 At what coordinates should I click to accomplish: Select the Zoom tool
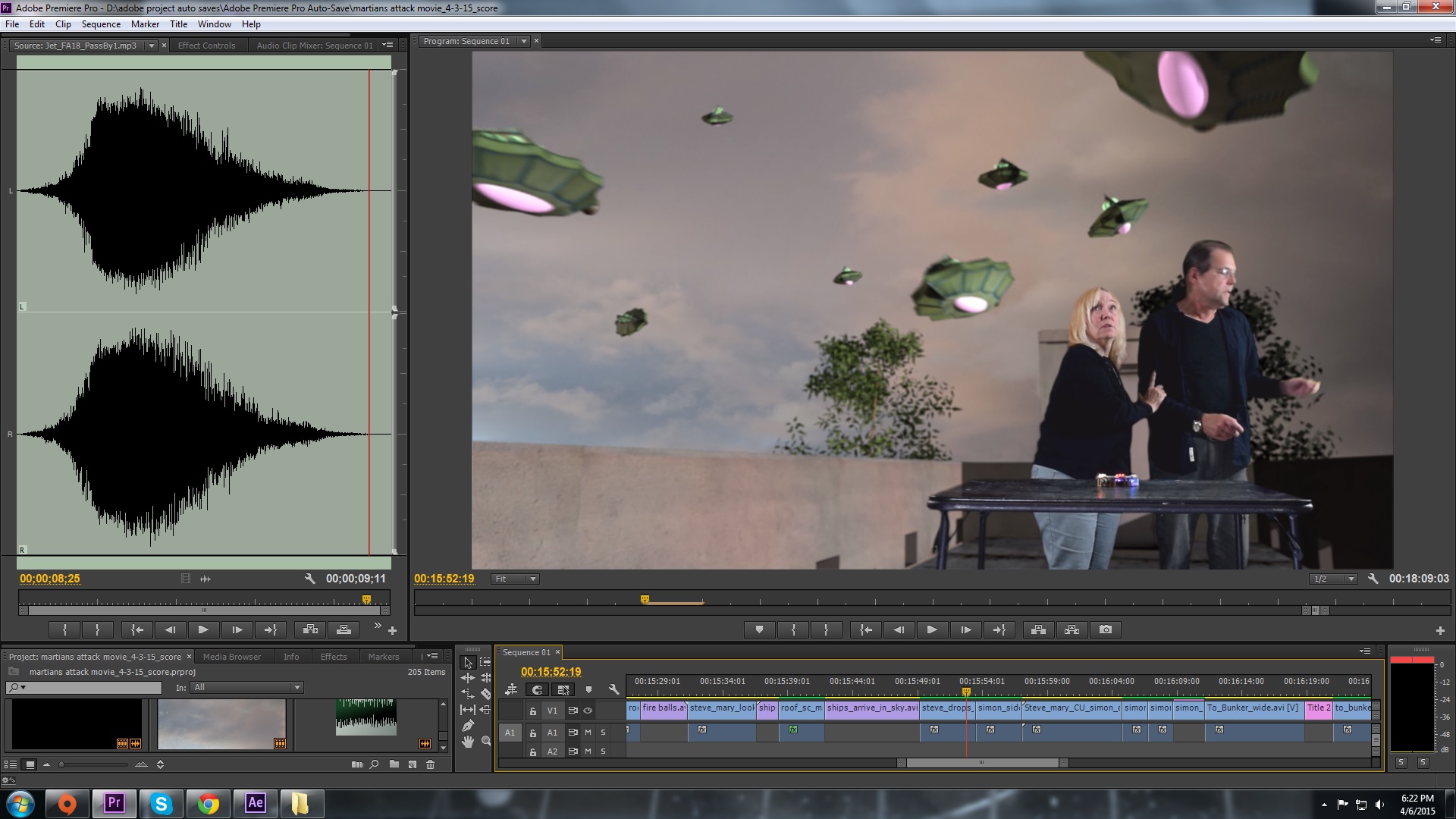[x=485, y=742]
